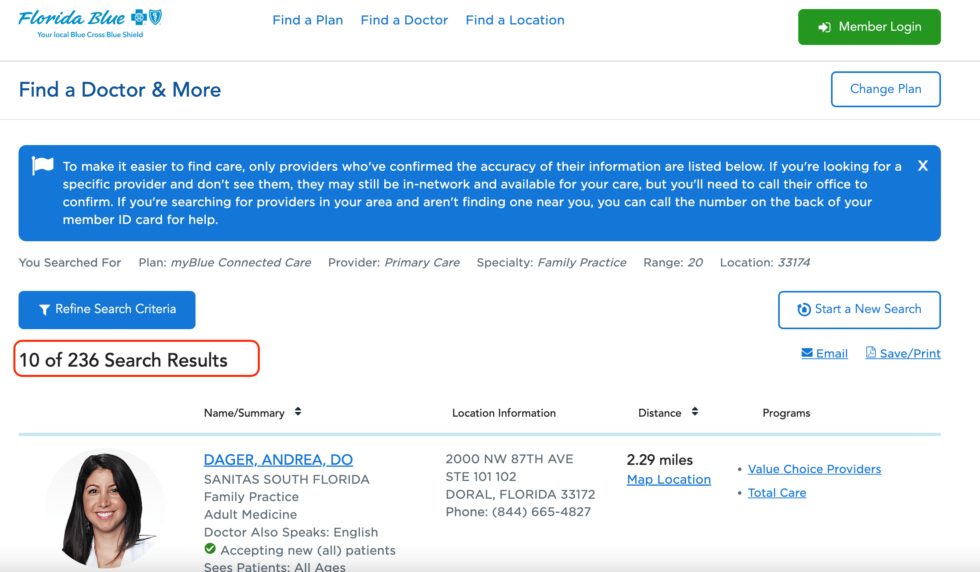Screen dimensions: 980x572
Task: Click the 2.29 miles distance text
Action: click(659, 460)
